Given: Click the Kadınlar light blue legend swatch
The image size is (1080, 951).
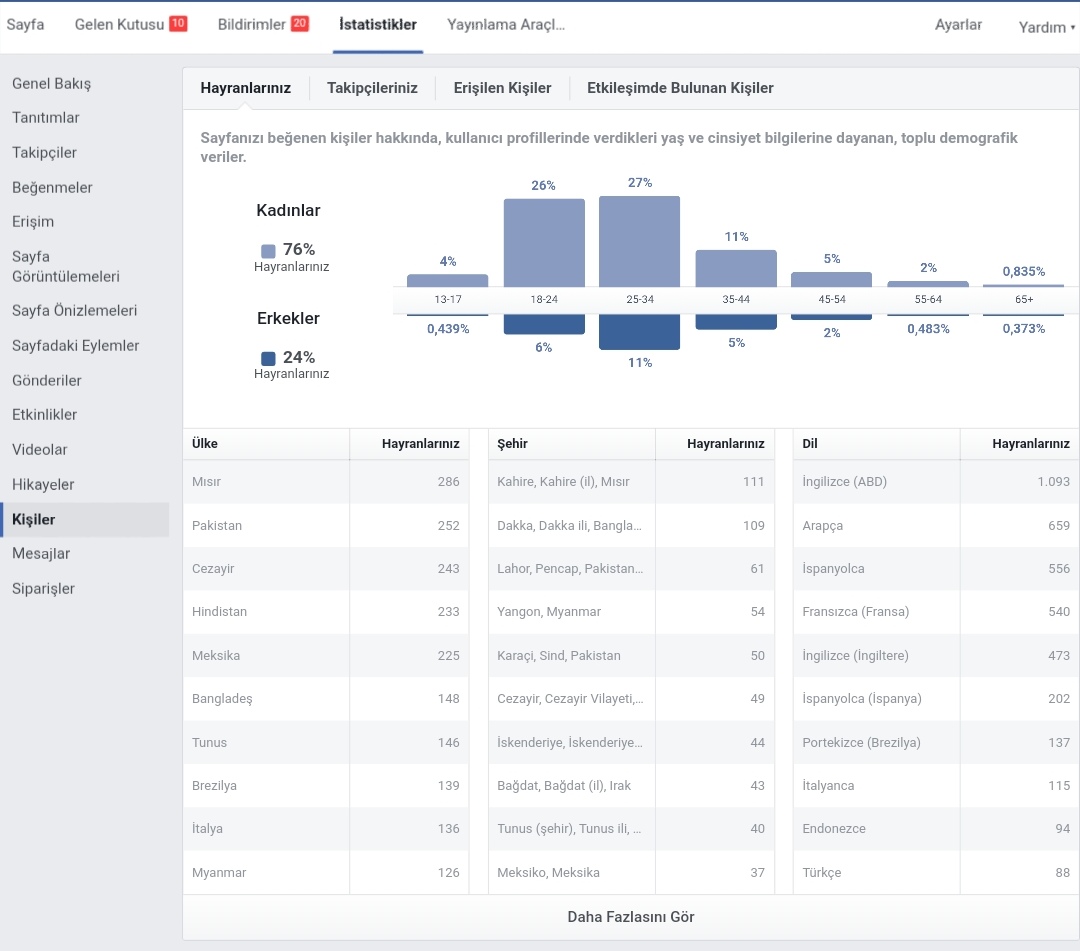Looking at the screenshot, I should [268, 251].
